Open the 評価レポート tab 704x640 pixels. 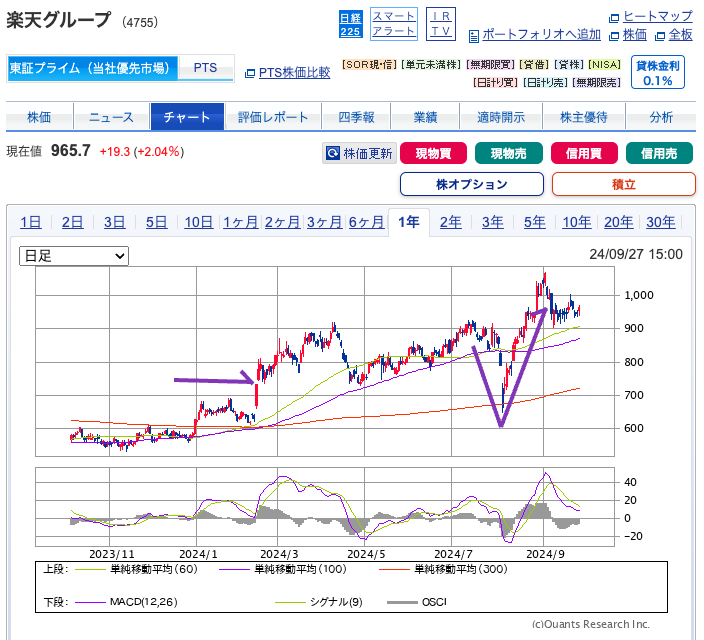click(273, 117)
